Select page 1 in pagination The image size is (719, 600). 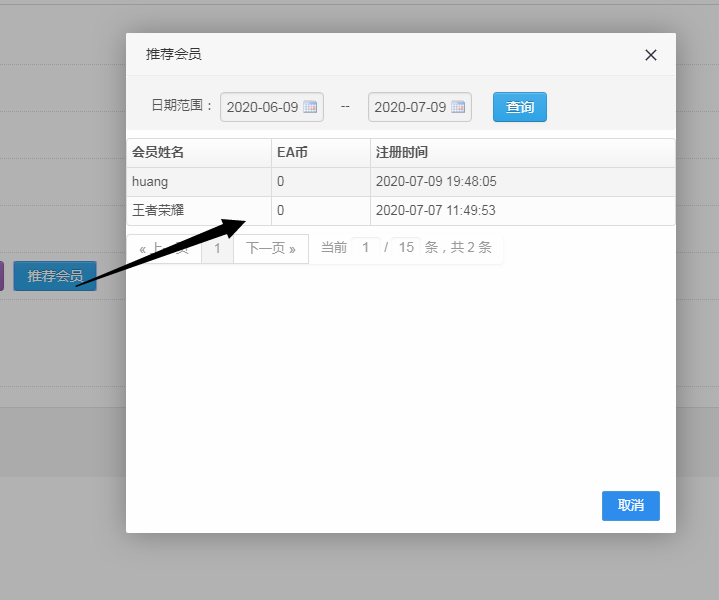tap(217, 249)
